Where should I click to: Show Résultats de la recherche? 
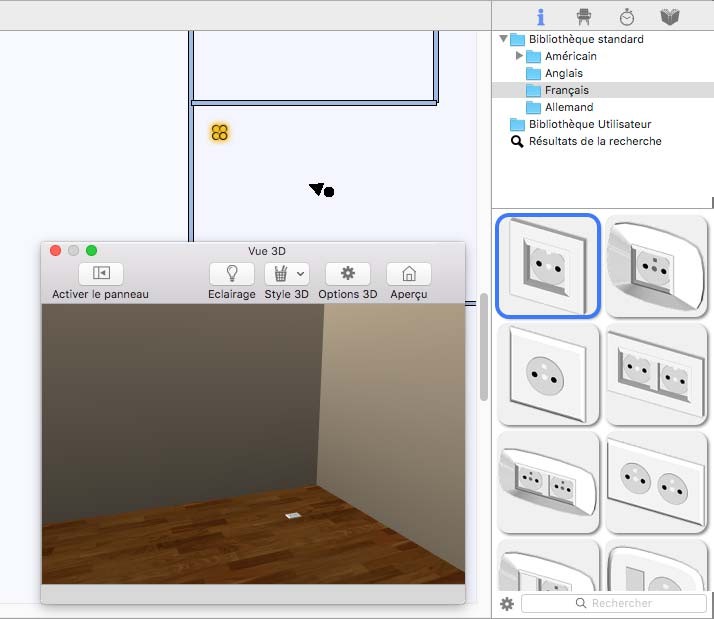tap(594, 141)
